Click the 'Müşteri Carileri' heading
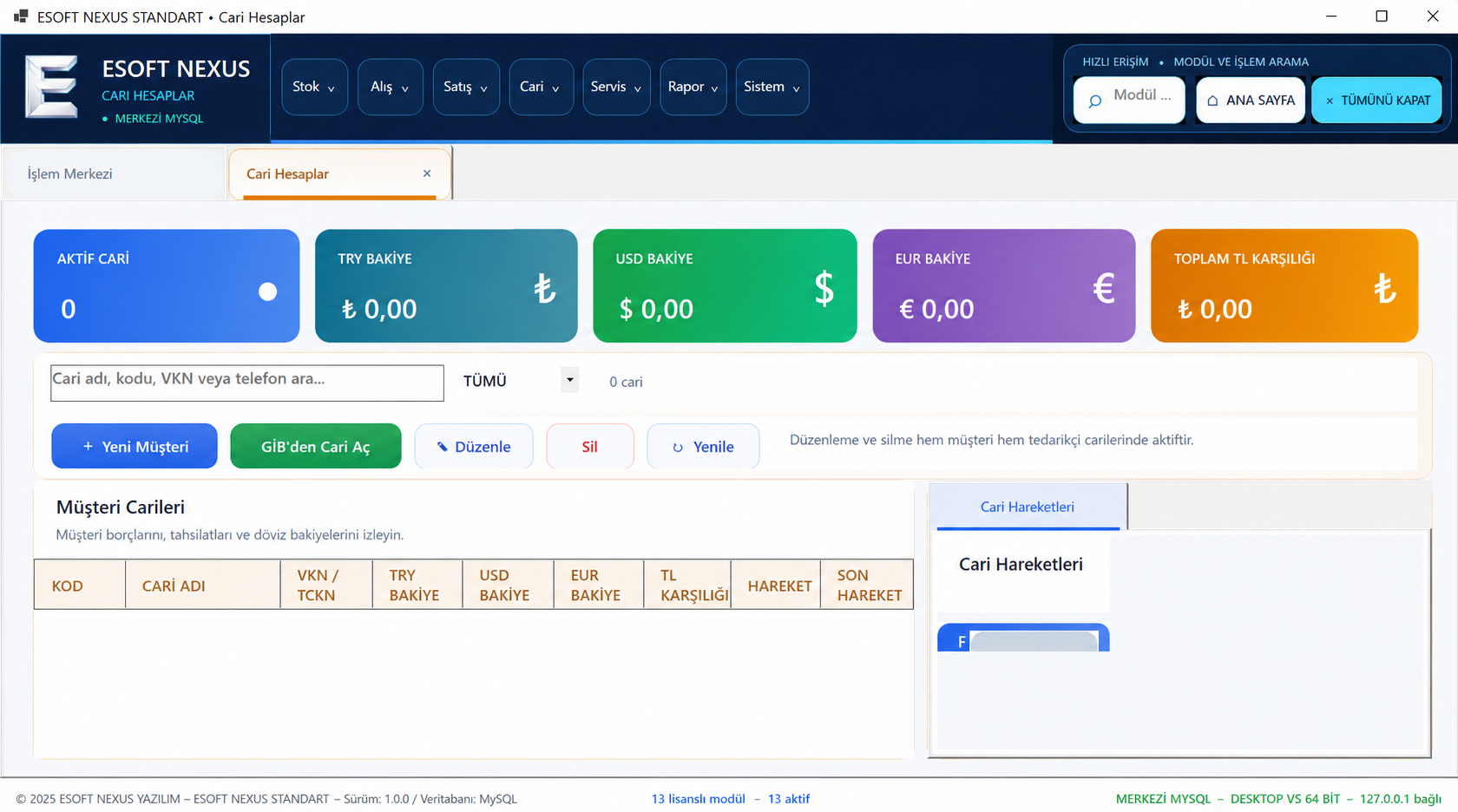The height and width of the screenshot is (812, 1458). point(121,507)
